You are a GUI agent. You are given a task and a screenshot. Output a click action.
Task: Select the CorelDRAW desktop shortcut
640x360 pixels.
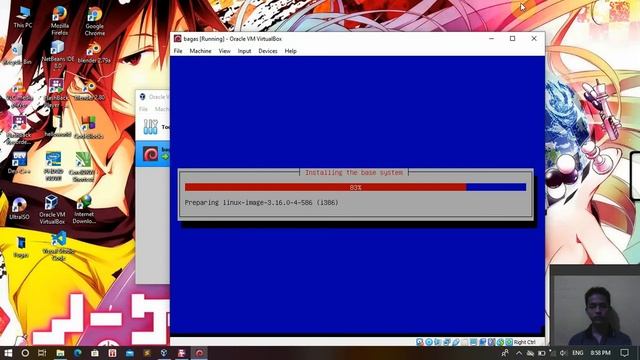click(82, 167)
